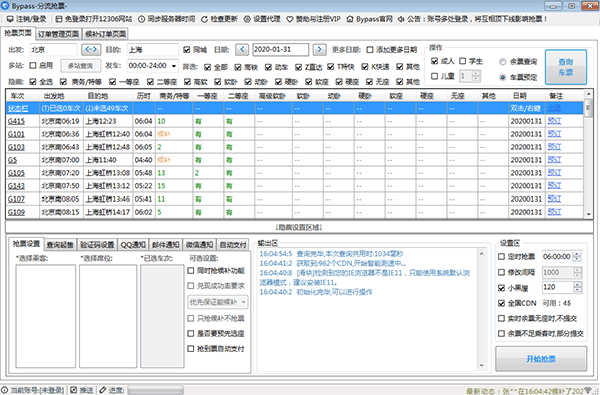Viewport: 600px width, 395px height.
Task: Adjust the 定时抢票 time stepper
Action: (577, 256)
